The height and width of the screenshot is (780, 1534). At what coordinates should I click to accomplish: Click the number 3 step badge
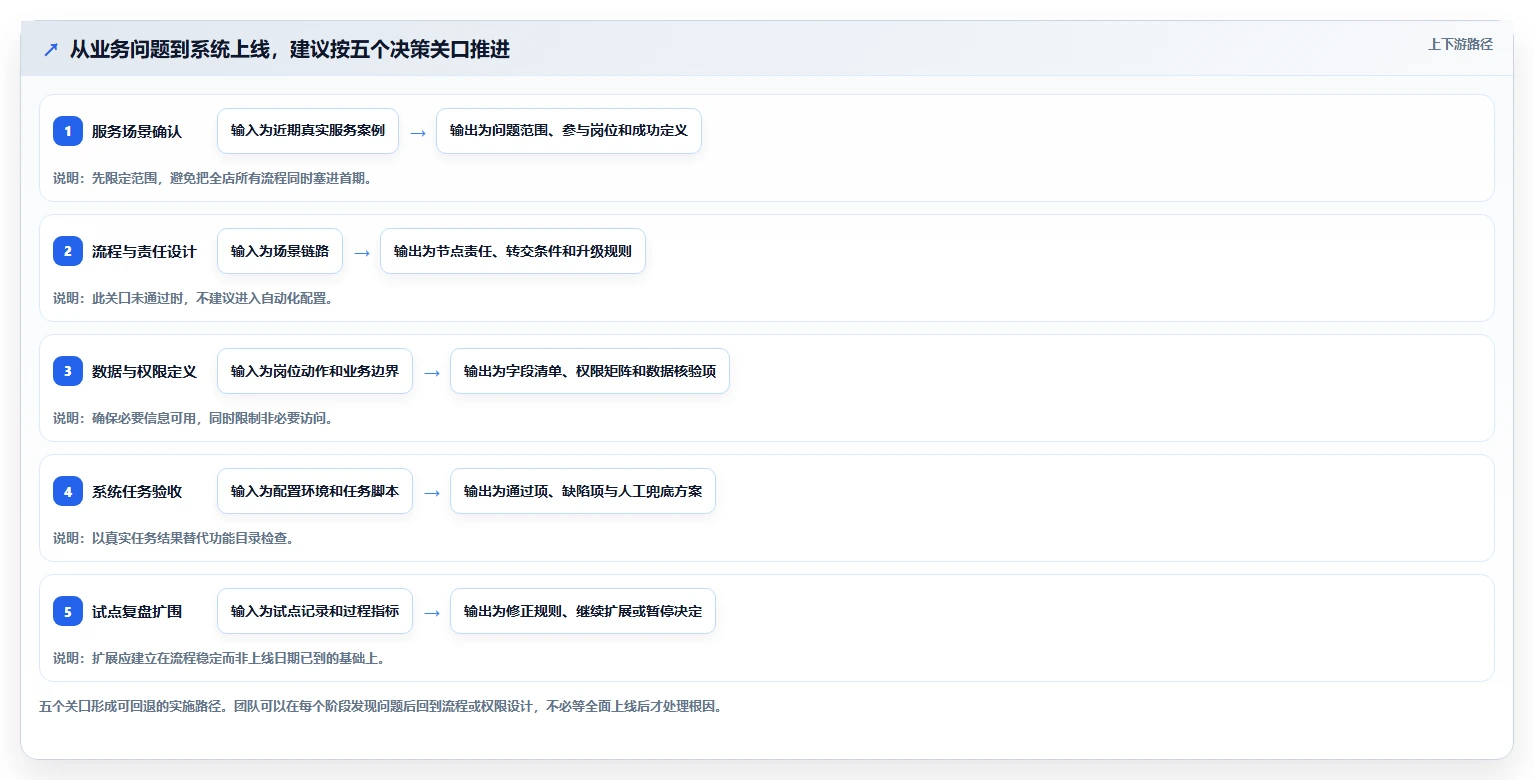68,371
